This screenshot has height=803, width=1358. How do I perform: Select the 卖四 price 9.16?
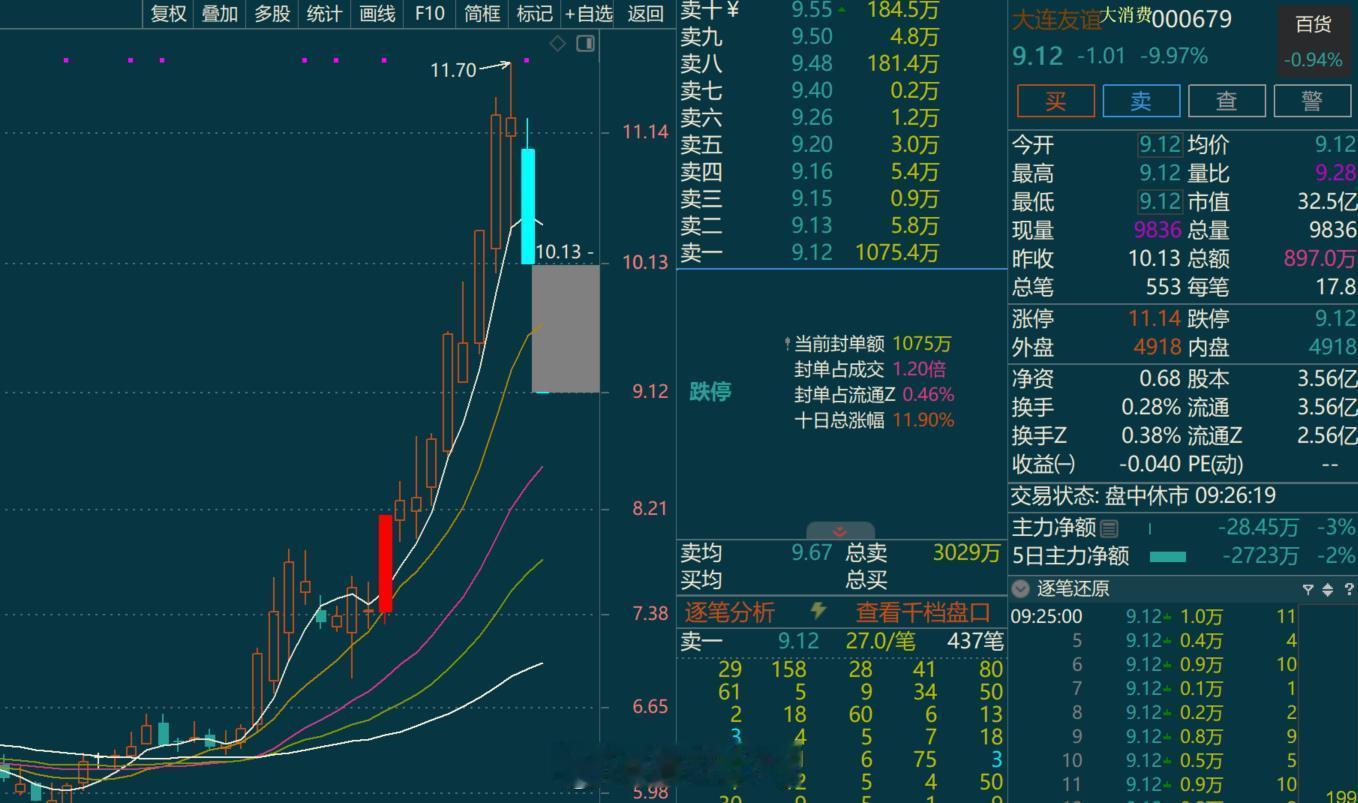(812, 172)
